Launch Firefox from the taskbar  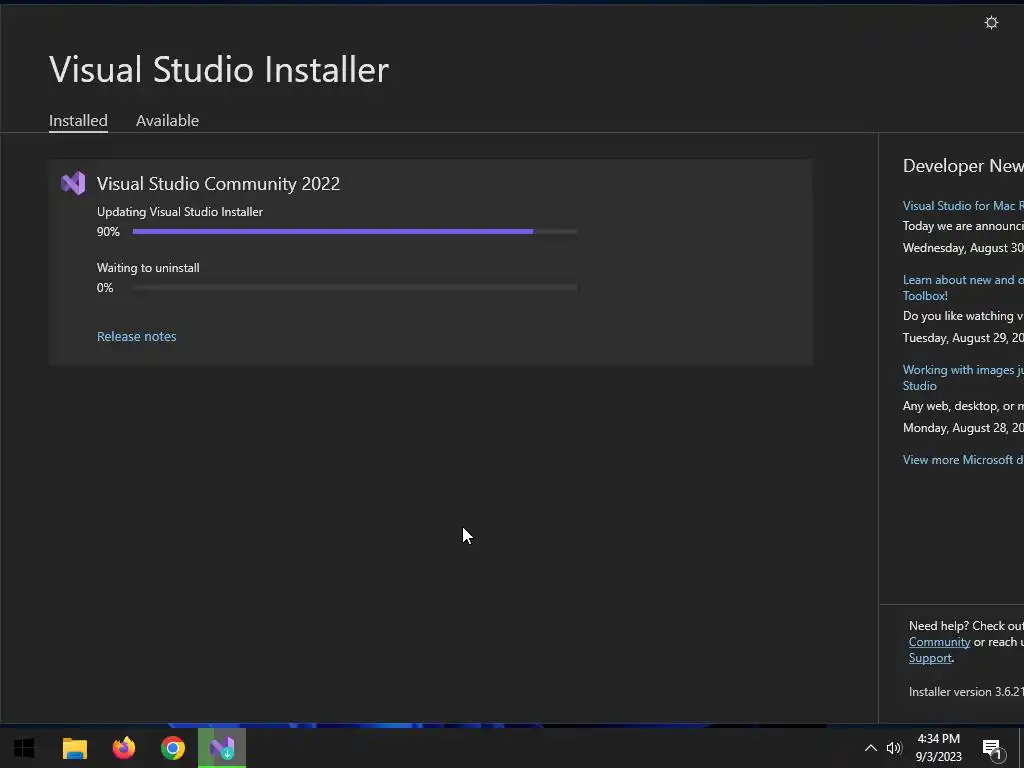(123, 748)
